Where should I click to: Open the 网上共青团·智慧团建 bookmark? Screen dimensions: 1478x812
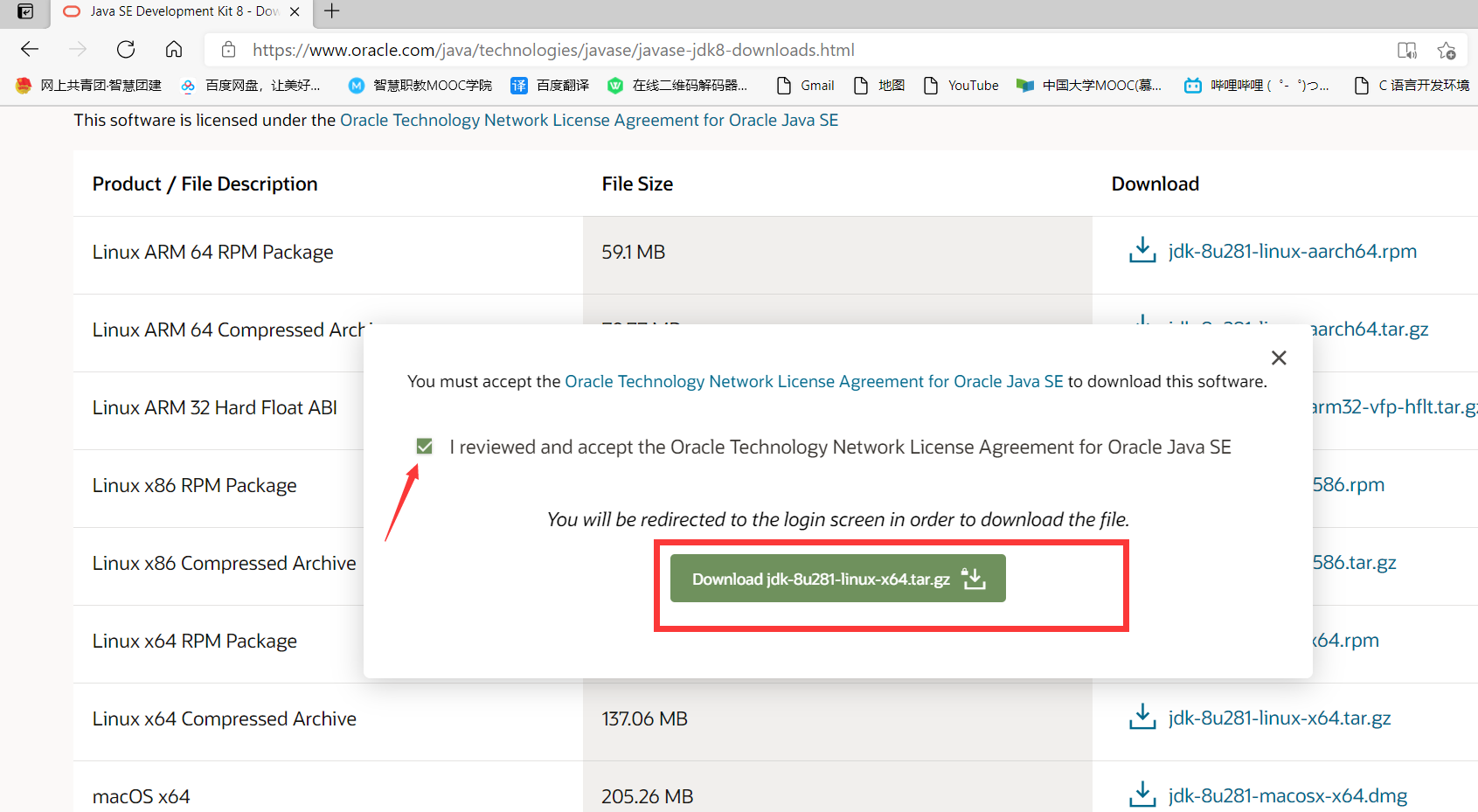click(x=88, y=85)
